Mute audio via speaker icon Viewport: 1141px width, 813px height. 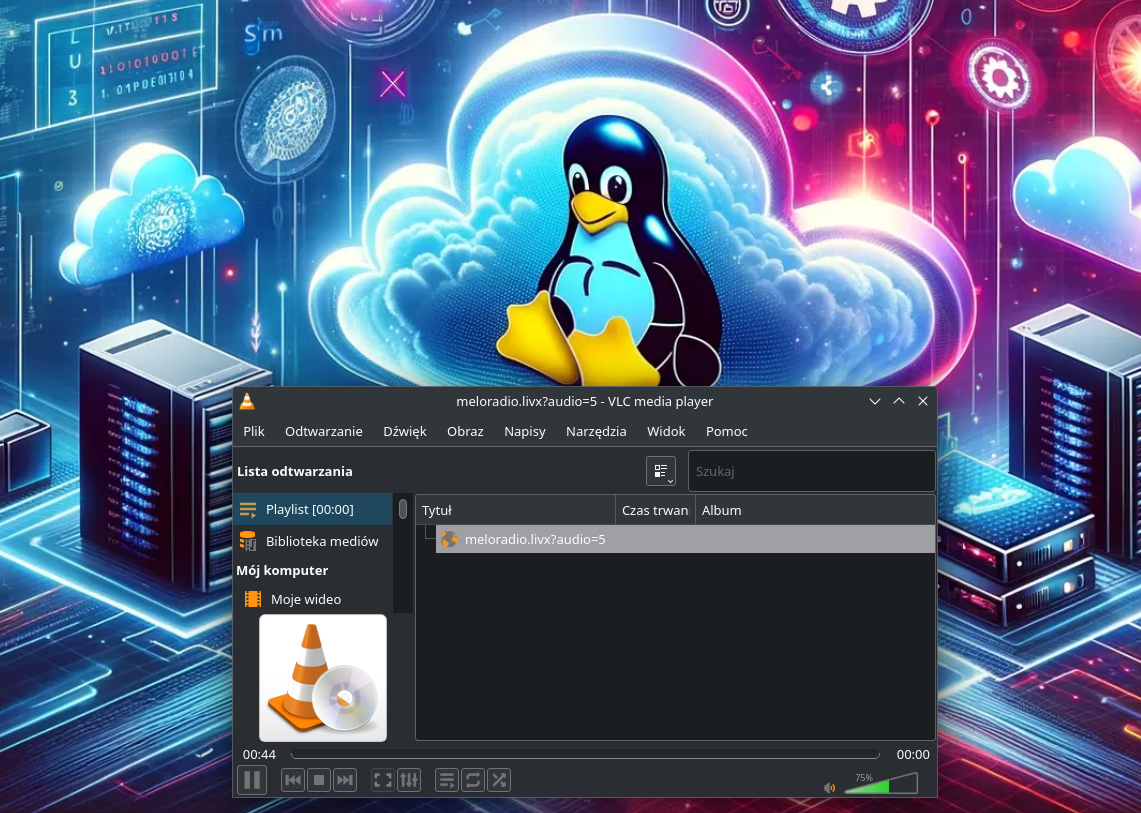tap(829, 787)
